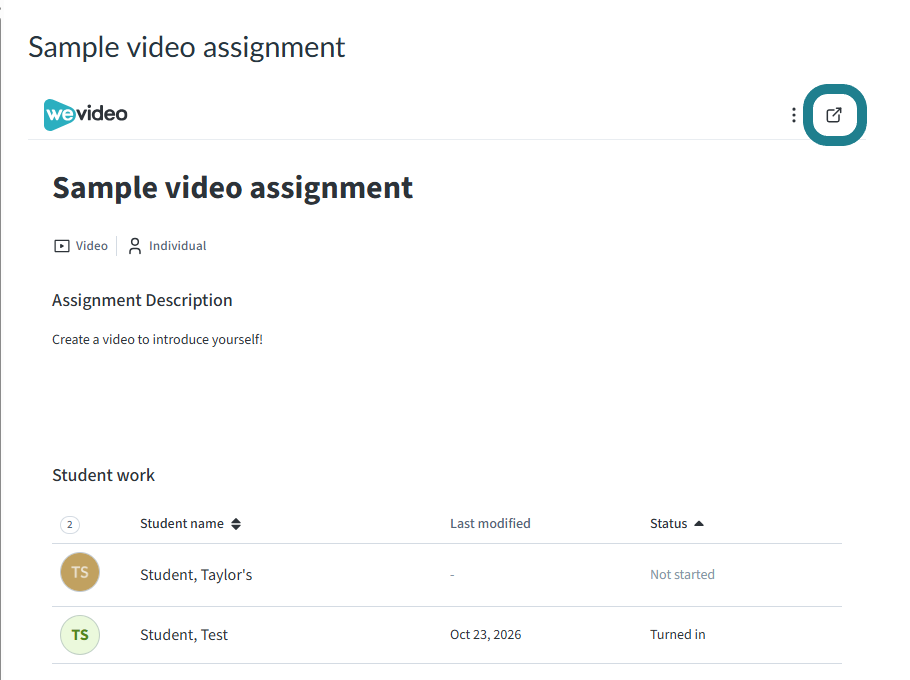Click the Student name header label

coord(182,523)
